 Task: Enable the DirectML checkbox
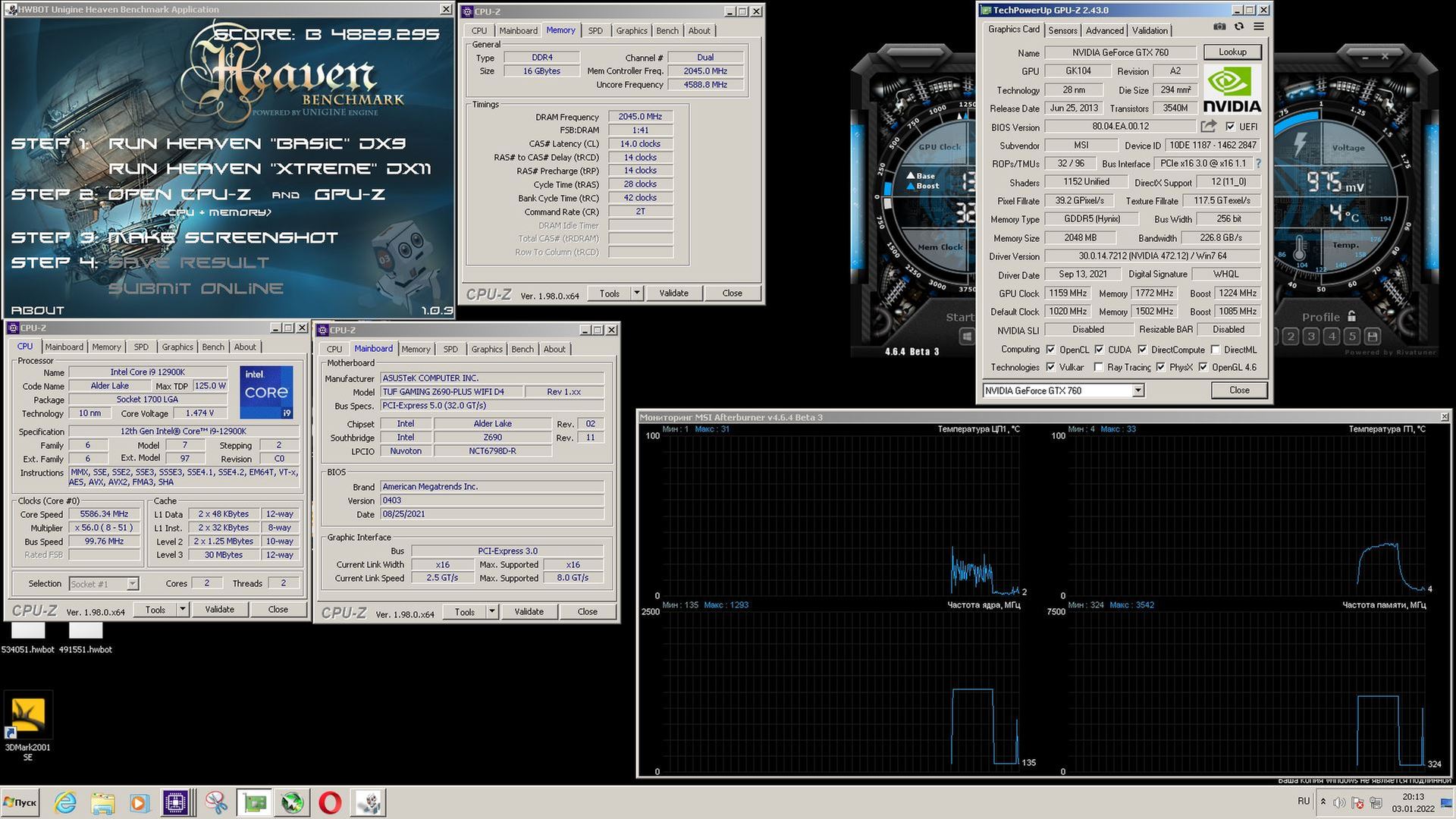tap(1215, 350)
